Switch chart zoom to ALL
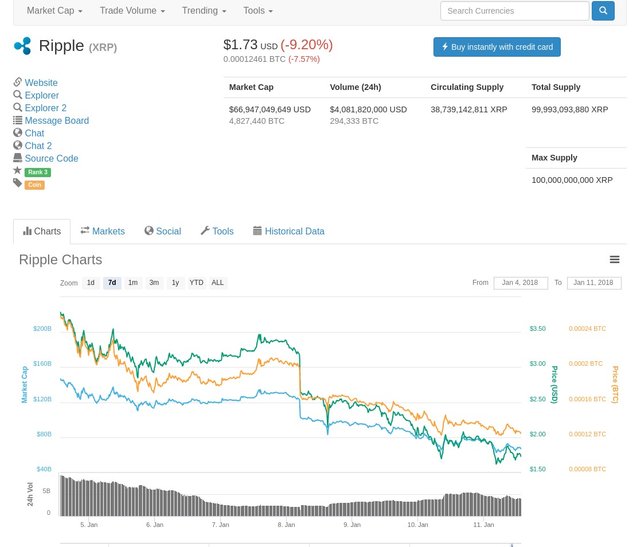The image size is (640, 547). pos(217,283)
